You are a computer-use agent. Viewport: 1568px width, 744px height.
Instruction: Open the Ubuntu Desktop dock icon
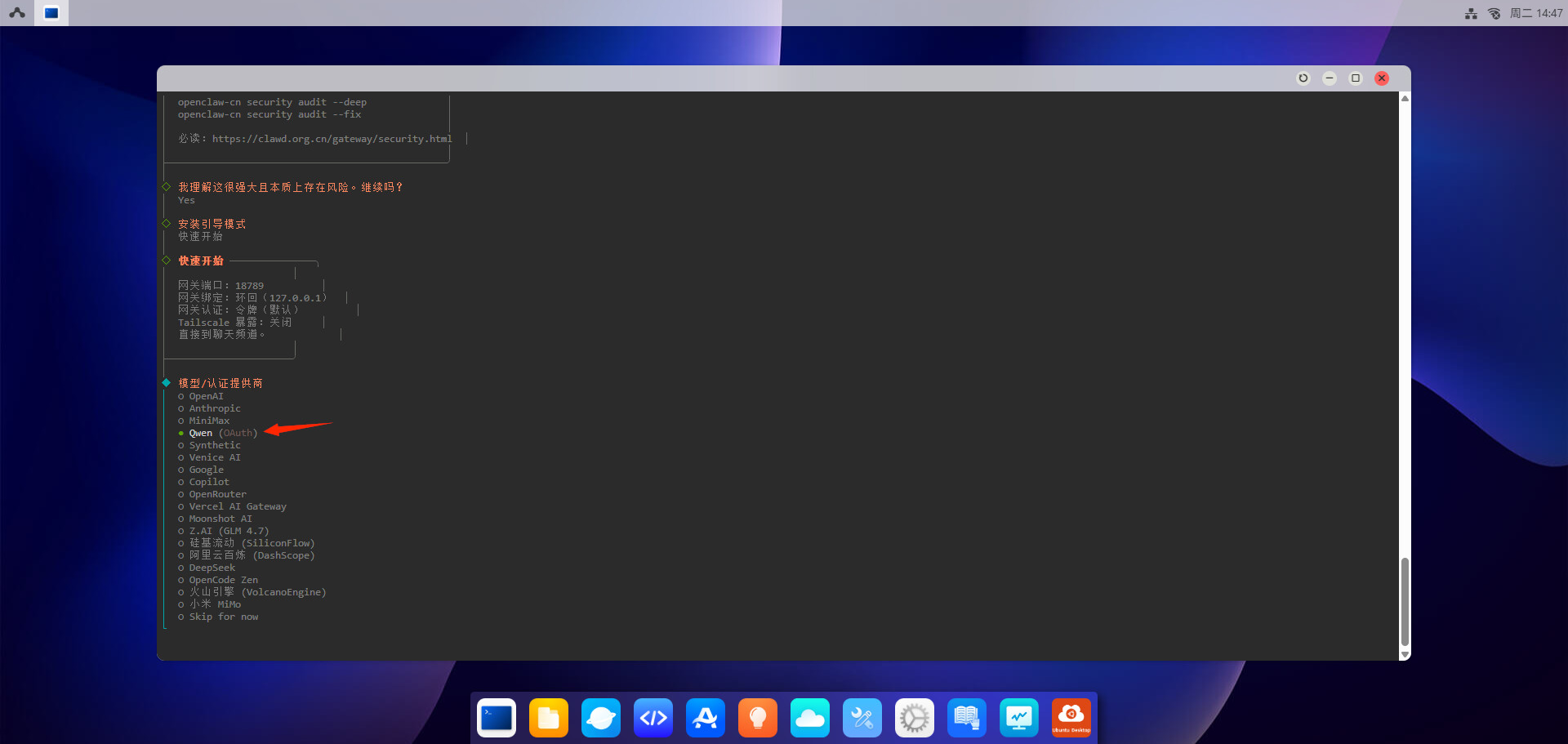click(x=1071, y=718)
